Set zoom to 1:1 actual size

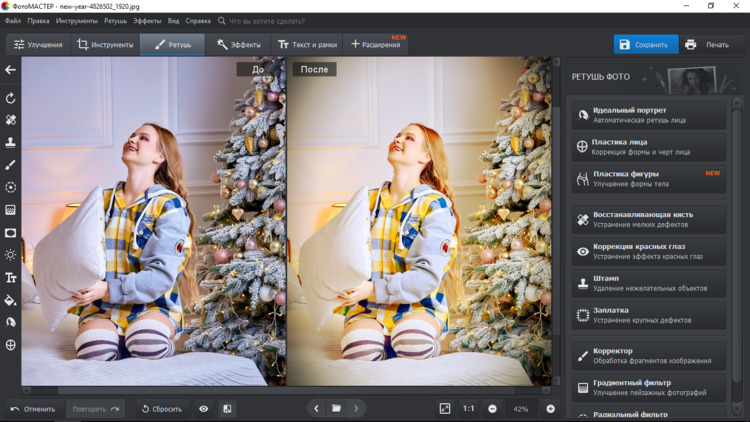pyautogui.click(x=468, y=408)
